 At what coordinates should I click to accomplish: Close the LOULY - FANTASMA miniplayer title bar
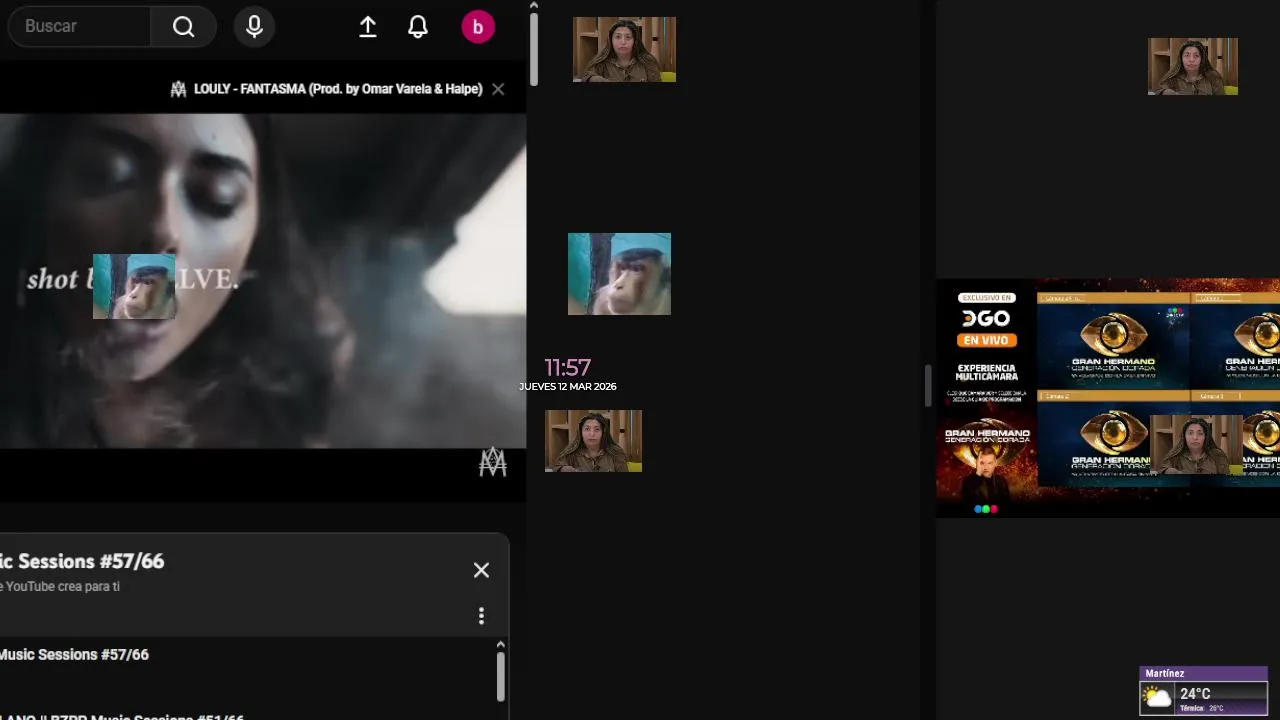click(498, 89)
